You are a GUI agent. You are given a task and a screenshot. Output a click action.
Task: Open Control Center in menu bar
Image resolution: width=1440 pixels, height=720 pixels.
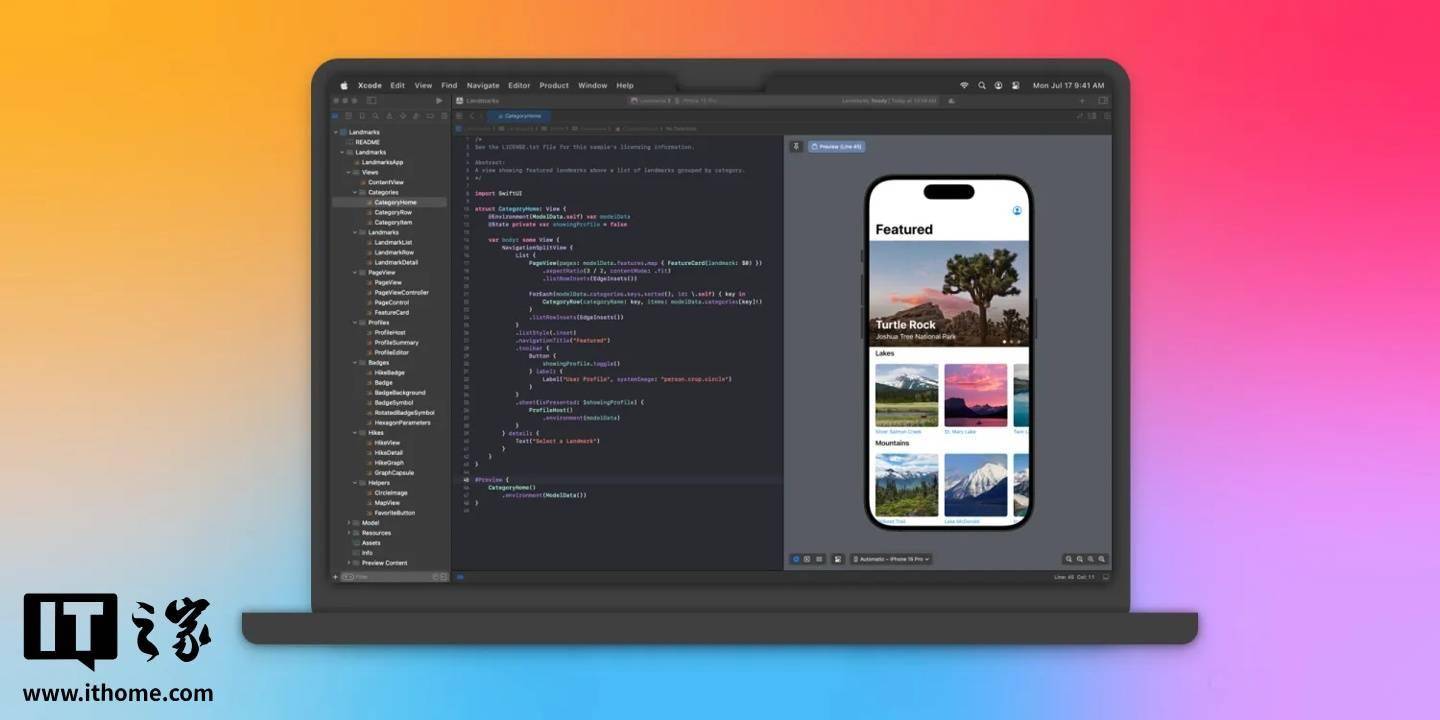1015,85
